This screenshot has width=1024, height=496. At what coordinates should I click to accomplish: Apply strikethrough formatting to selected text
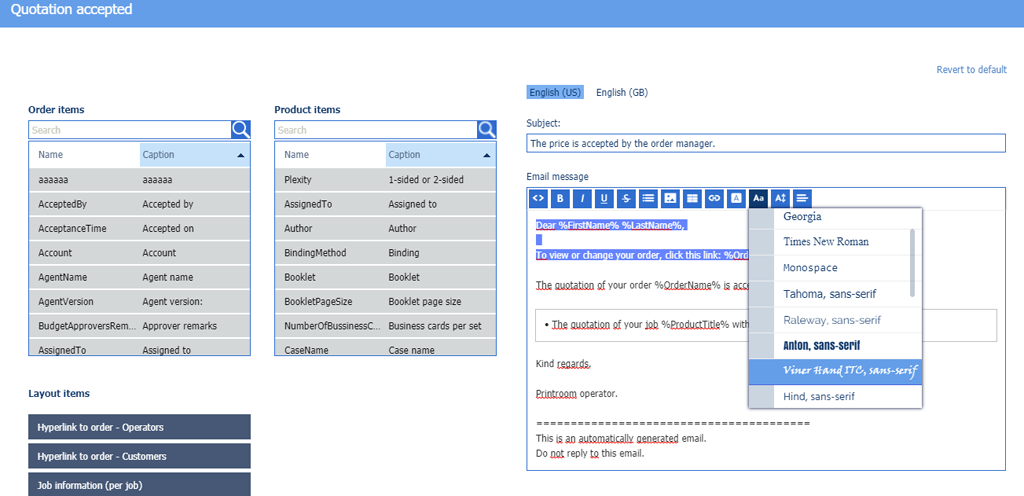coord(626,198)
